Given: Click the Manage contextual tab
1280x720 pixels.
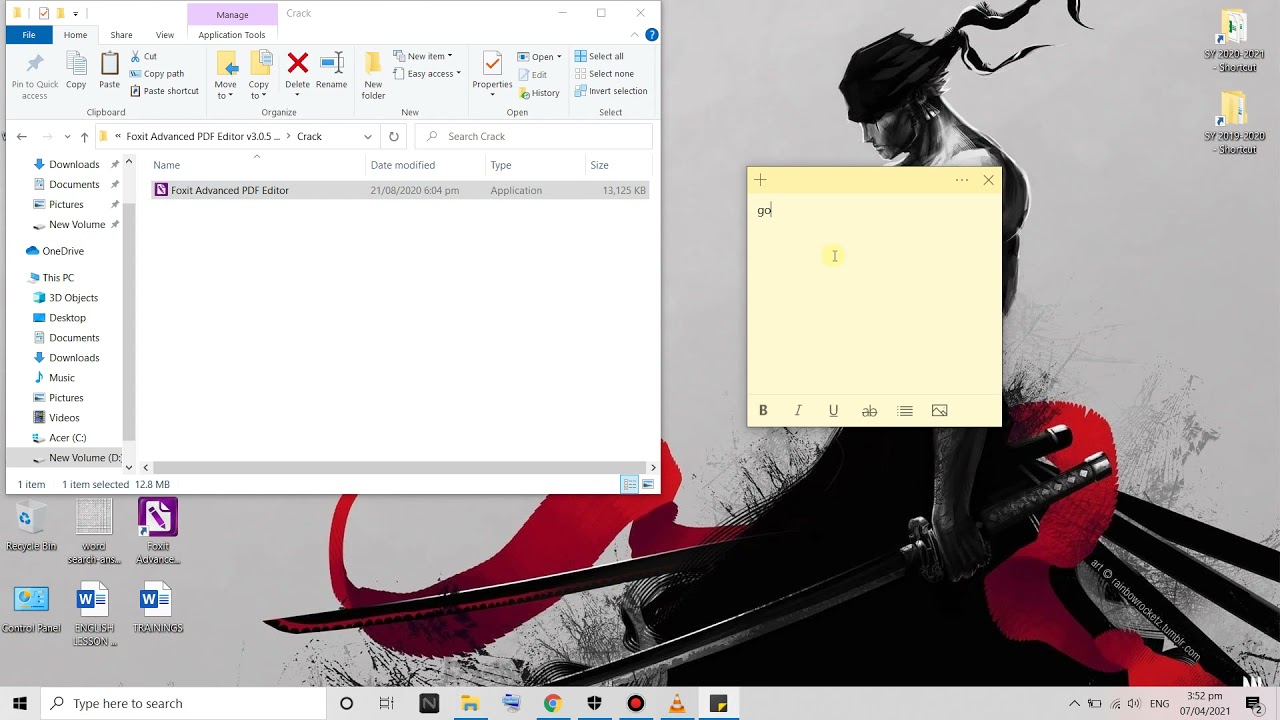Looking at the screenshot, I should coord(232,14).
